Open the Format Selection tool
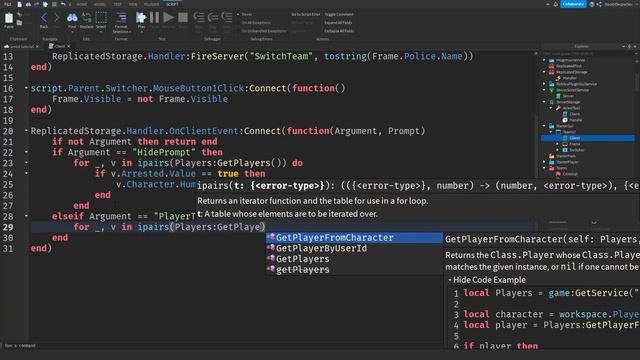640x360 pixels. tap(121, 22)
